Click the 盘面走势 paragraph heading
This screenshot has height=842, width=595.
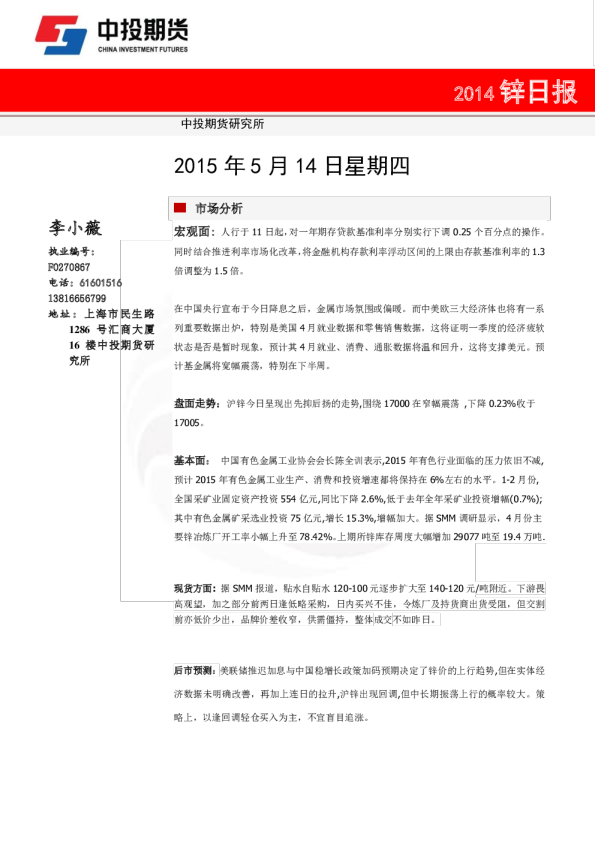pos(197,403)
